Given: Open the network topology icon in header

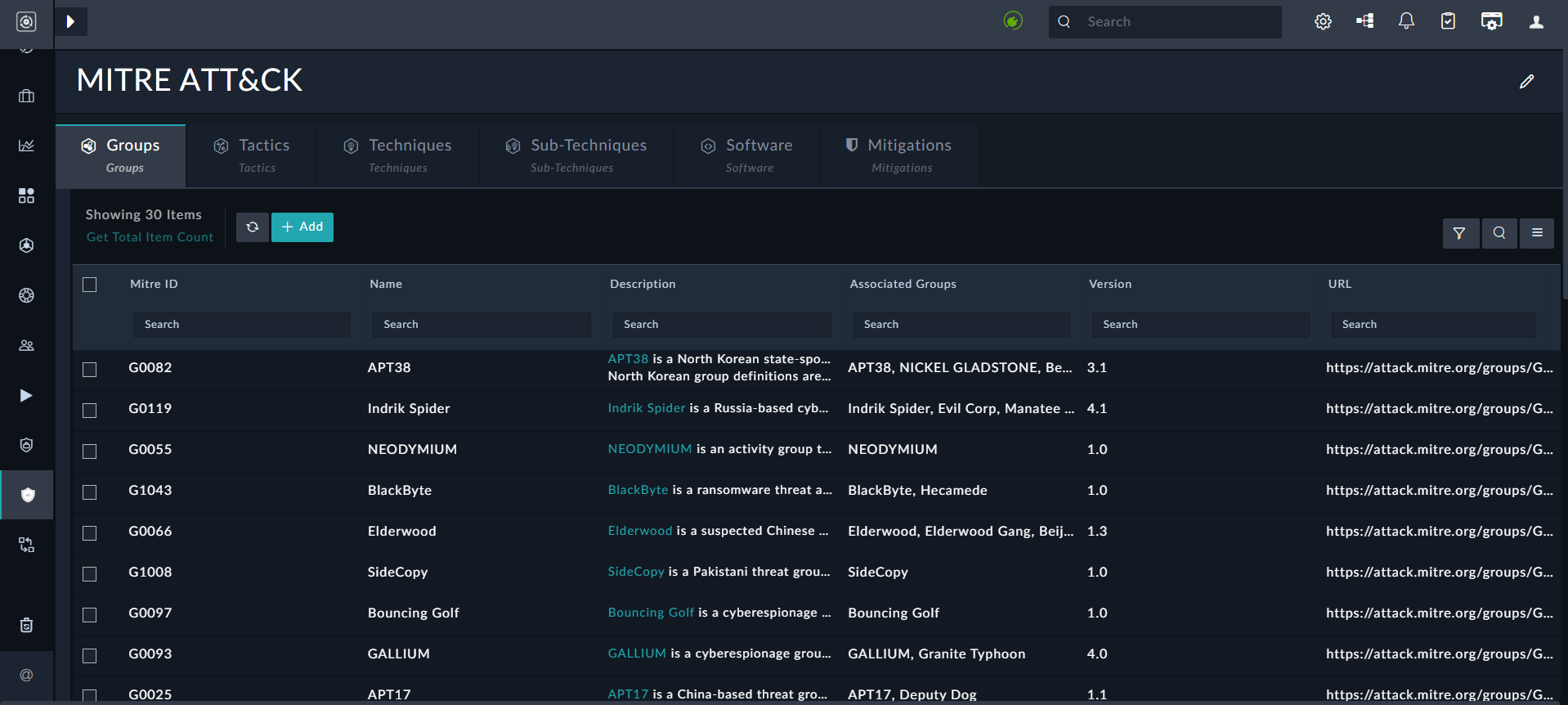Looking at the screenshot, I should pyautogui.click(x=1364, y=21).
